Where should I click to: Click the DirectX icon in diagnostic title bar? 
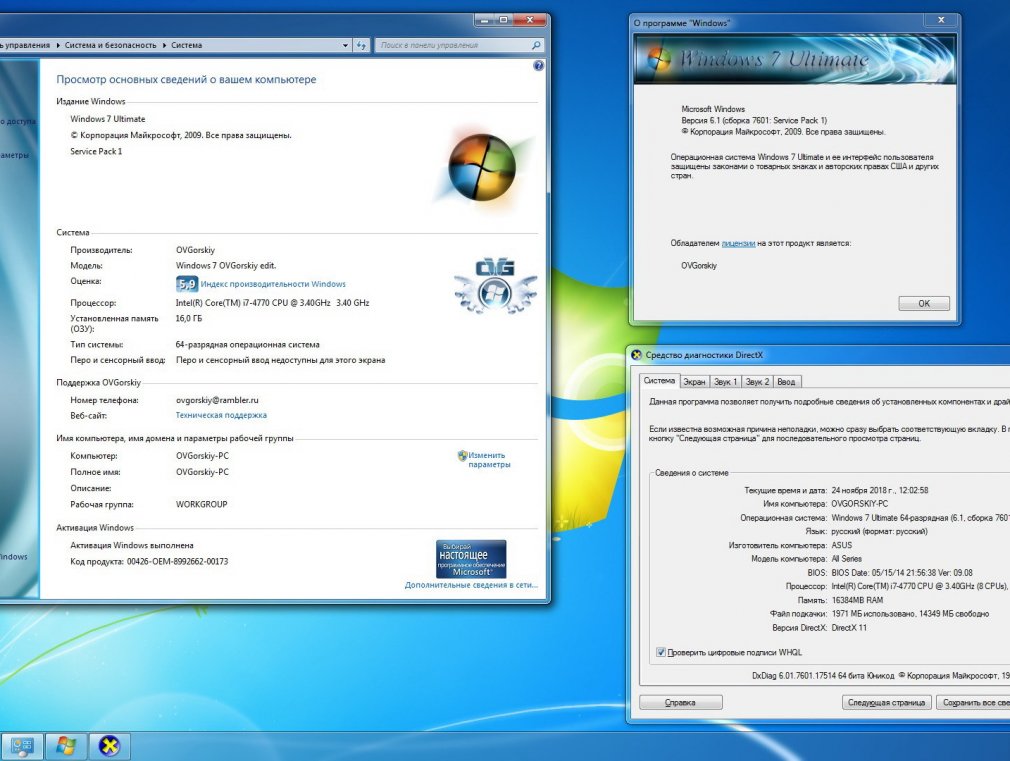point(636,355)
